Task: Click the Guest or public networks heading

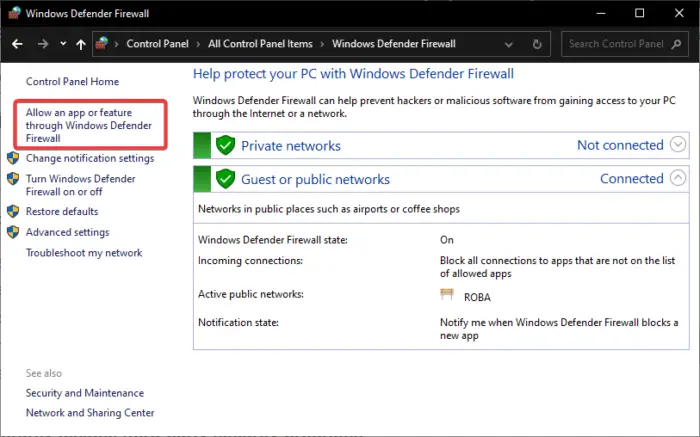Action: coord(315,179)
